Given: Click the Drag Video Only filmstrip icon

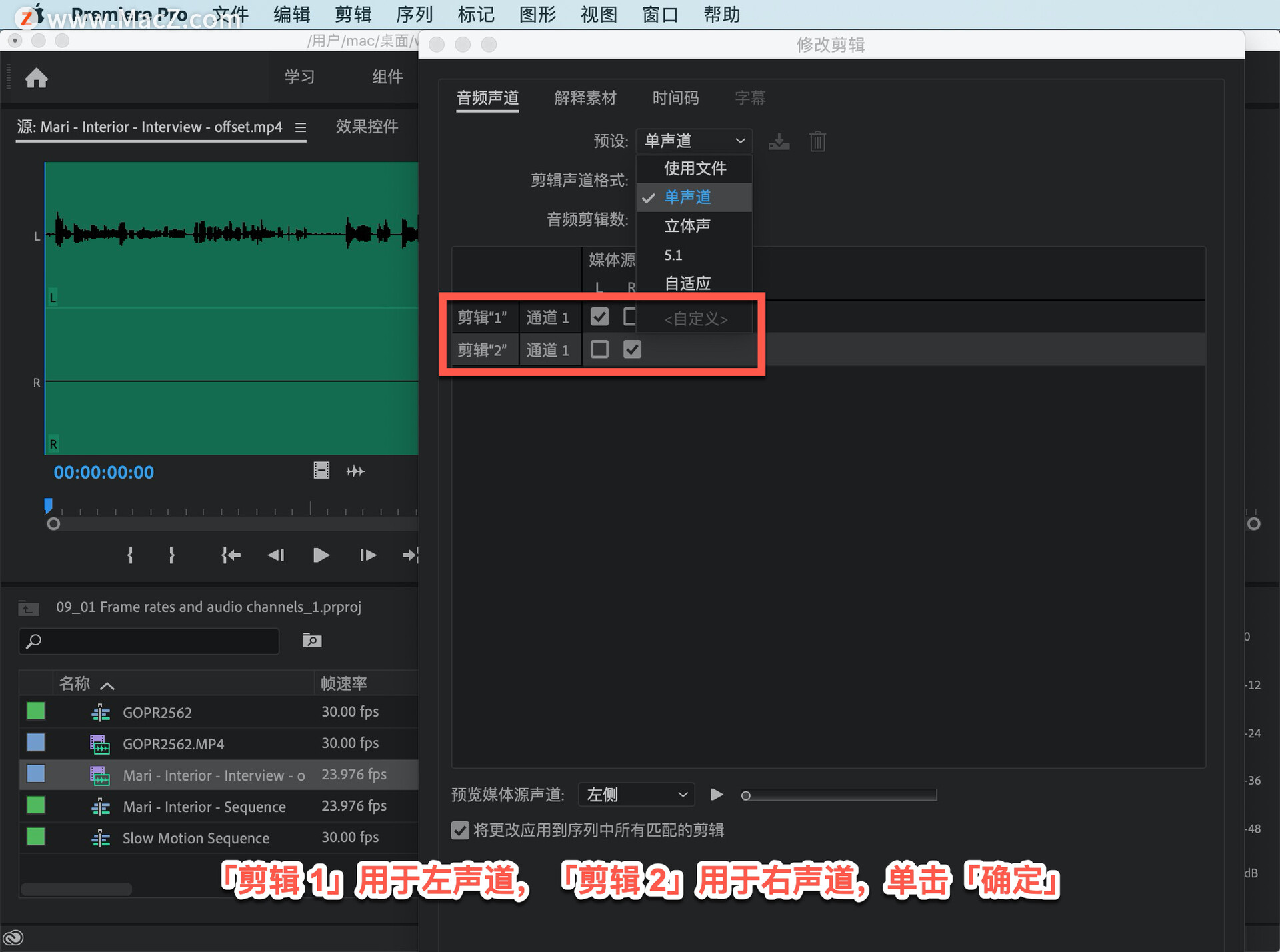Looking at the screenshot, I should pyautogui.click(x=321, y=471).
